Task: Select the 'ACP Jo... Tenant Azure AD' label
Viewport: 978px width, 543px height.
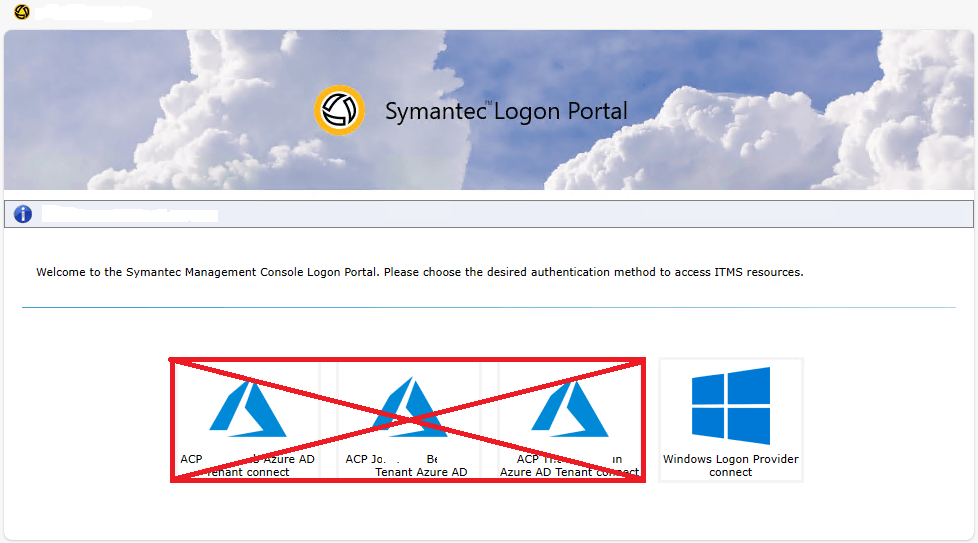Action: (409, 466)
